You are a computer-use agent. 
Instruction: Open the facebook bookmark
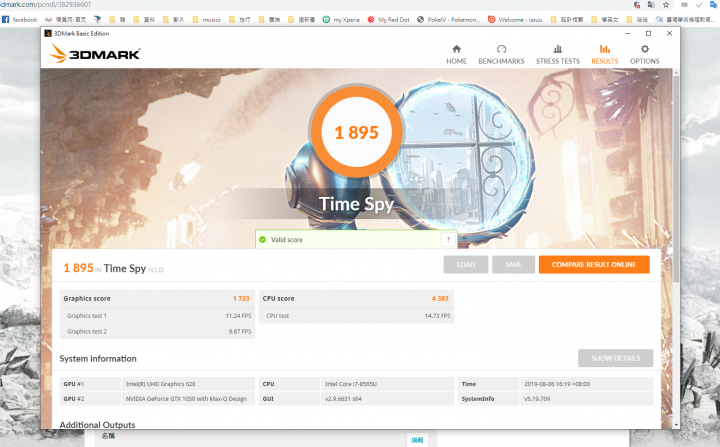(20, 20)
